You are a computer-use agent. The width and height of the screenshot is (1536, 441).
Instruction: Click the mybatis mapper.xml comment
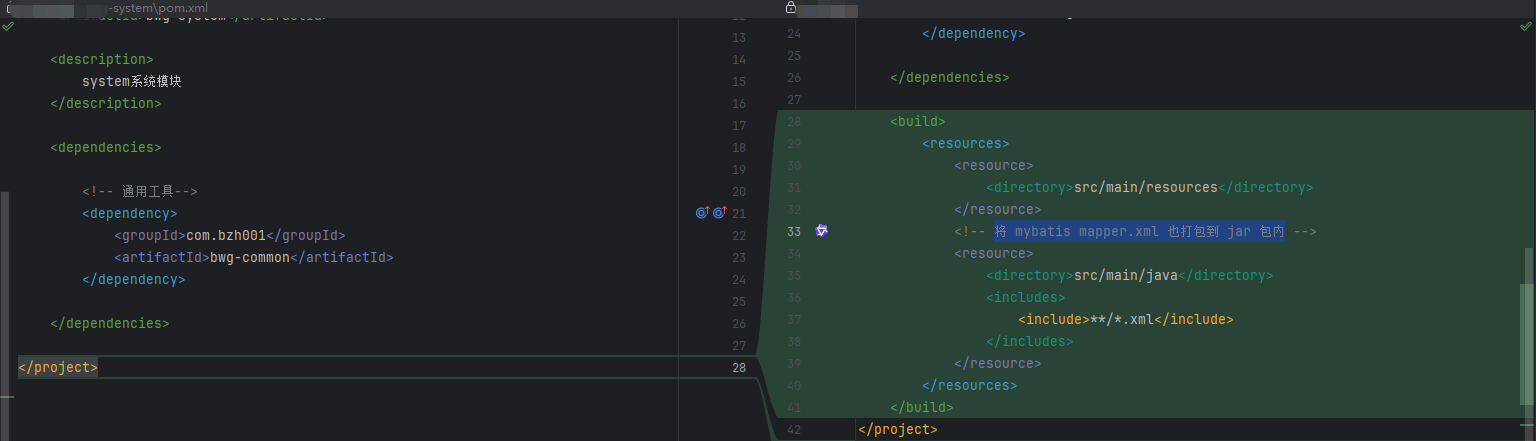pyautogui.click(x=1135, y=231)
